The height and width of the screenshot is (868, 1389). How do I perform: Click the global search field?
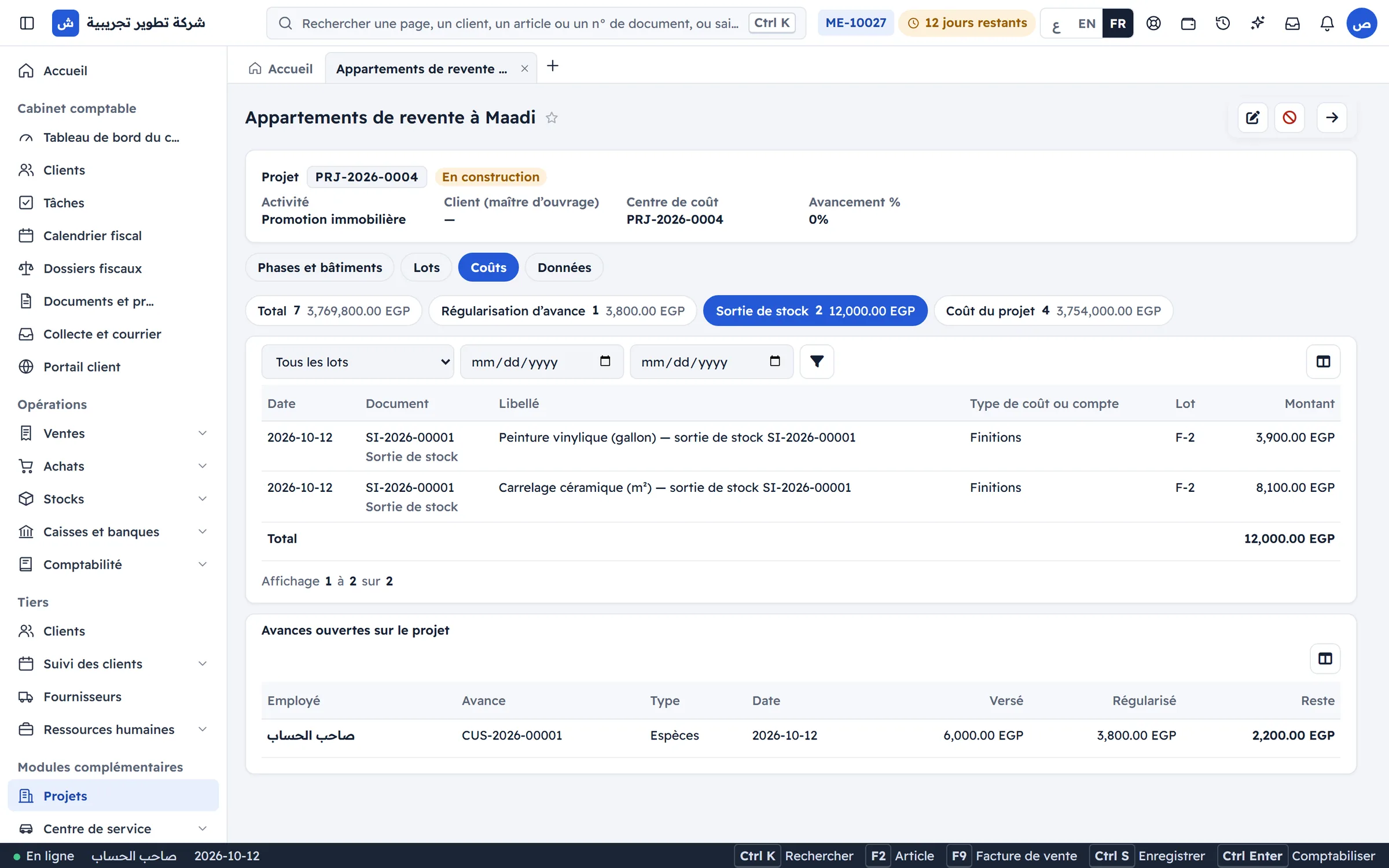tap(536, 23)
